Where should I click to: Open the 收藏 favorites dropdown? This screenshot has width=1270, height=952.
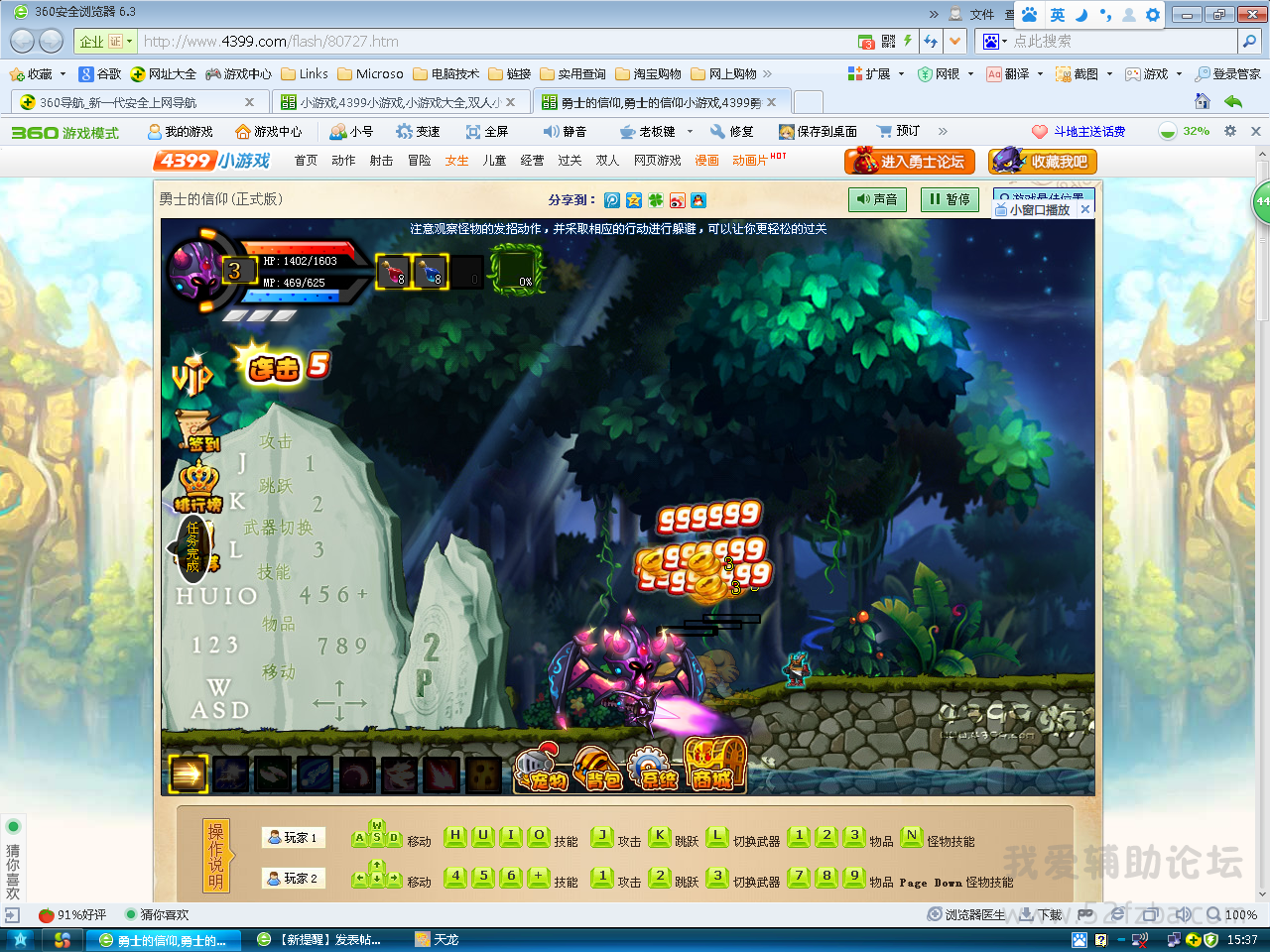pyautogui.click(x=63, y=74)
